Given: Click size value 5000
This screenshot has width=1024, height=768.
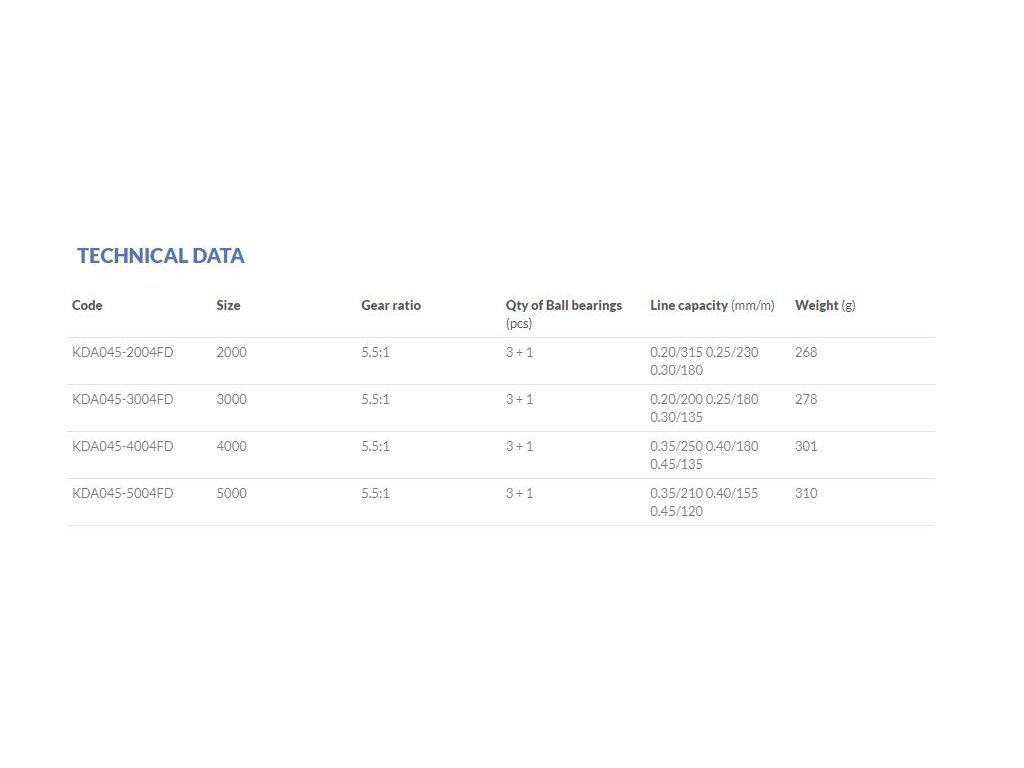Looking at the screenshot, I should 231,493.
